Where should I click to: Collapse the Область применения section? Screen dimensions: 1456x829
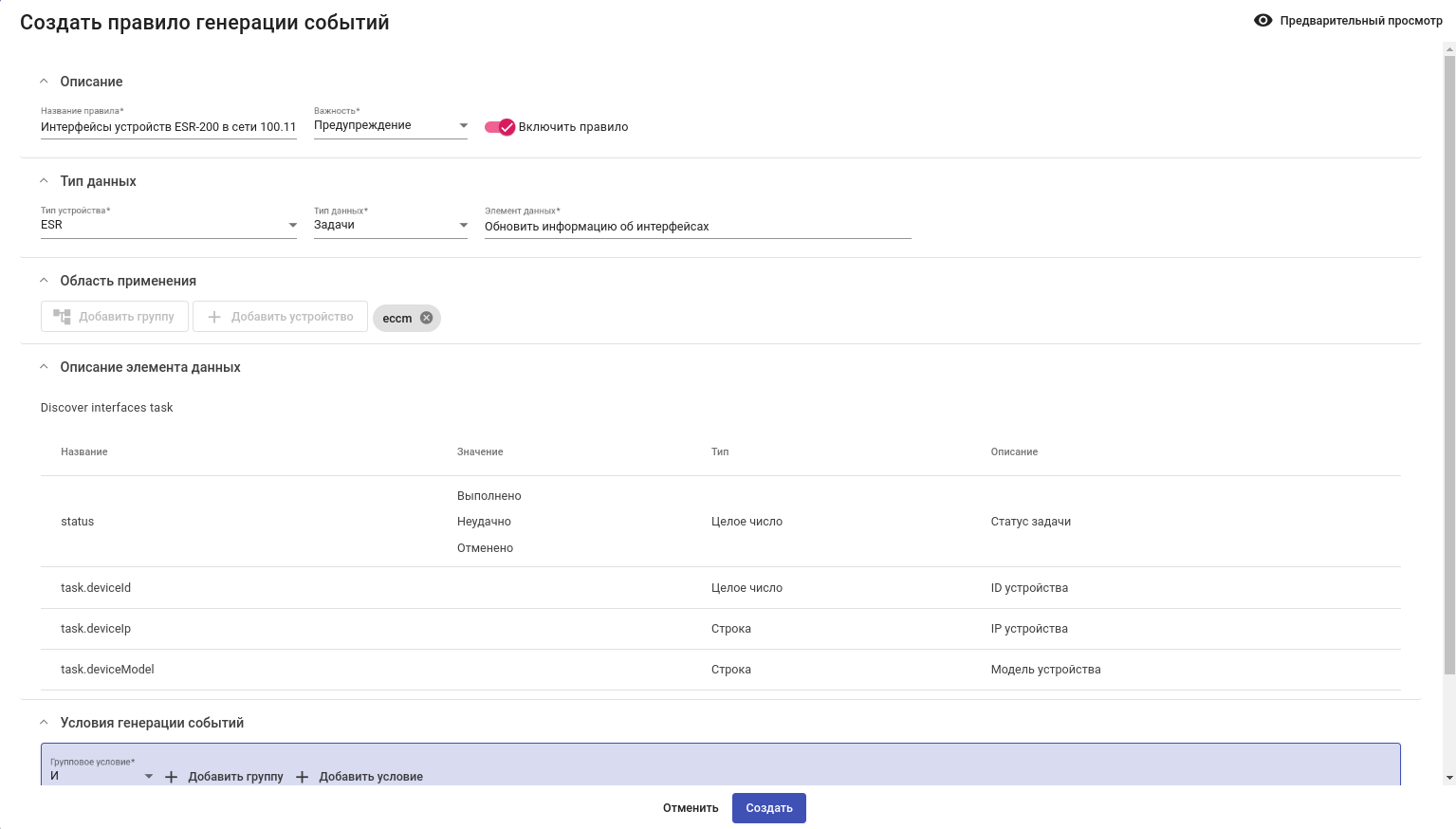[44, 281]
